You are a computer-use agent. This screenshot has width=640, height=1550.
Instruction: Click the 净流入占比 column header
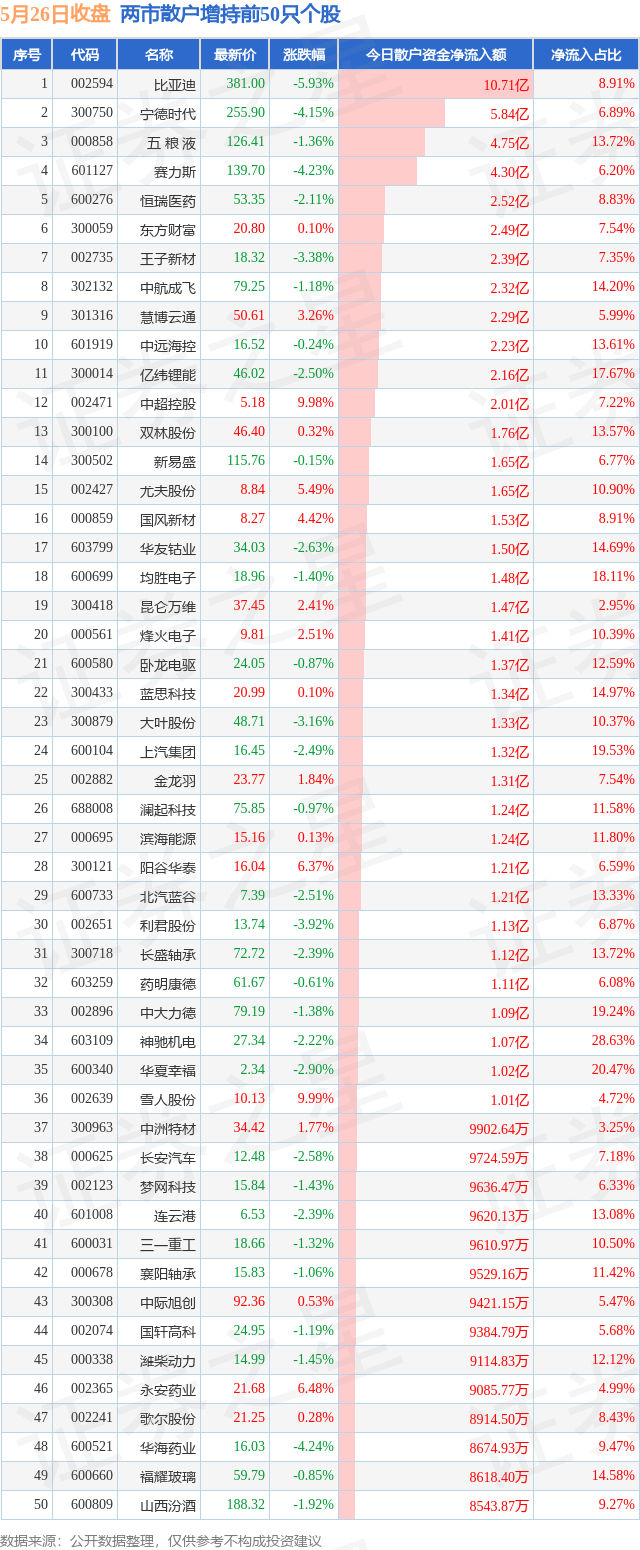point(587,55)
